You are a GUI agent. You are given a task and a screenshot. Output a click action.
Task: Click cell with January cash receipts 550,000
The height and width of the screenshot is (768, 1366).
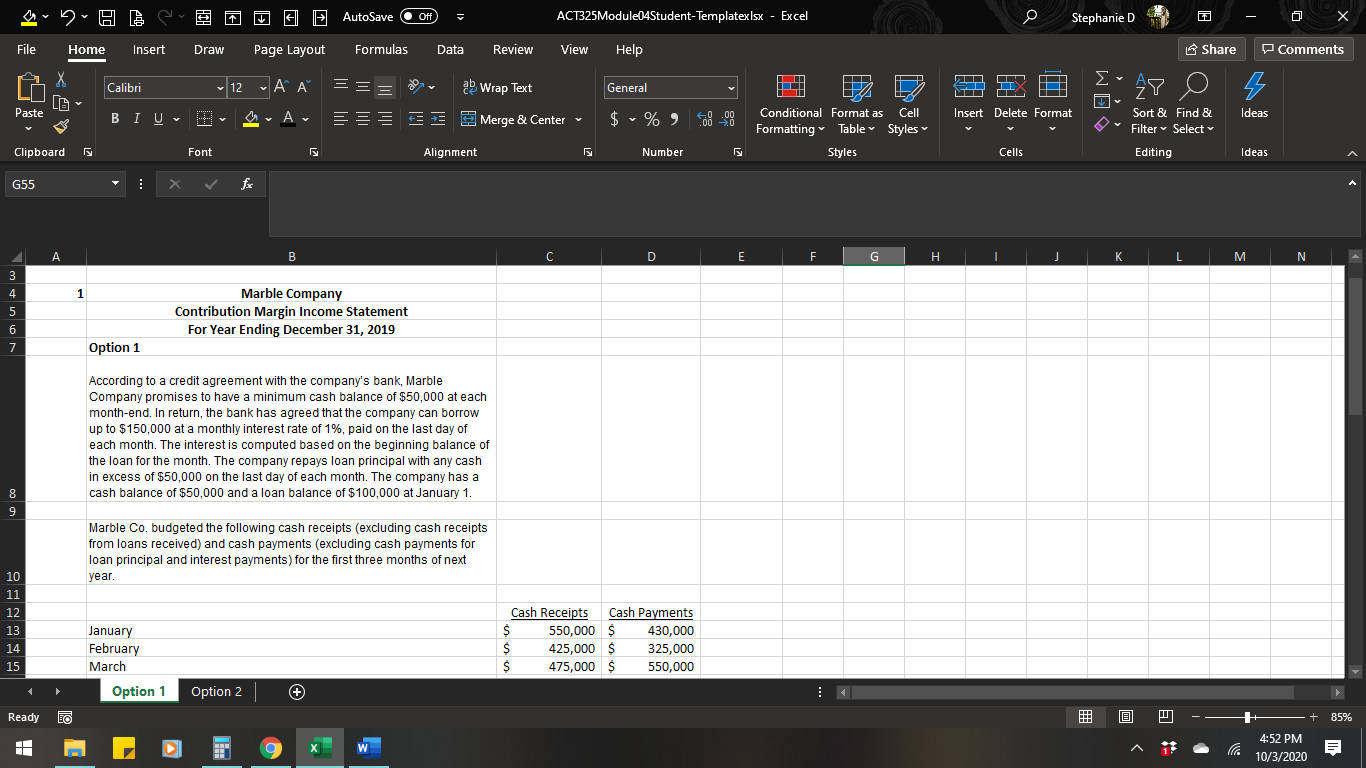549,630
